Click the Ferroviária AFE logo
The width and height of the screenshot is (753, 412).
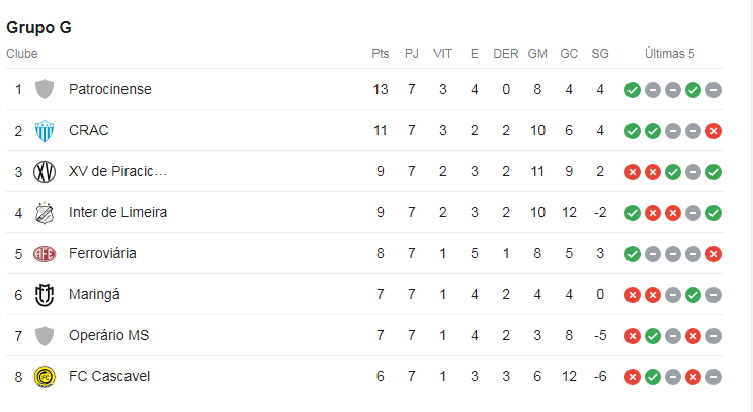[x=44, y=254]
